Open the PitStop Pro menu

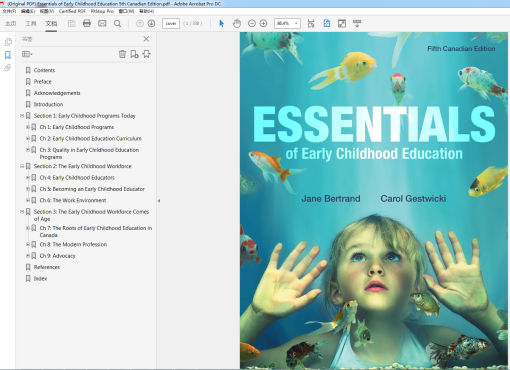[x=102, y=11]
